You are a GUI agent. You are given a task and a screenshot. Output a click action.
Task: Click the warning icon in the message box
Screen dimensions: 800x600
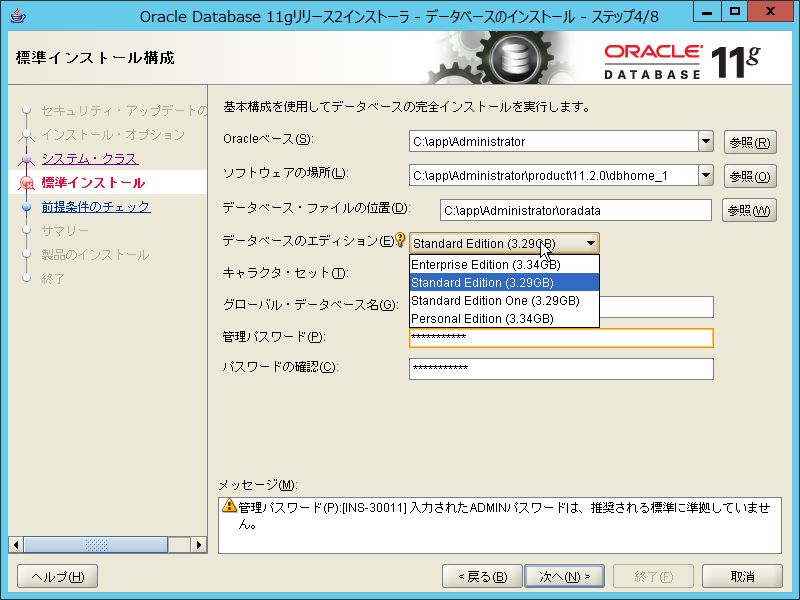pos(229,506)
